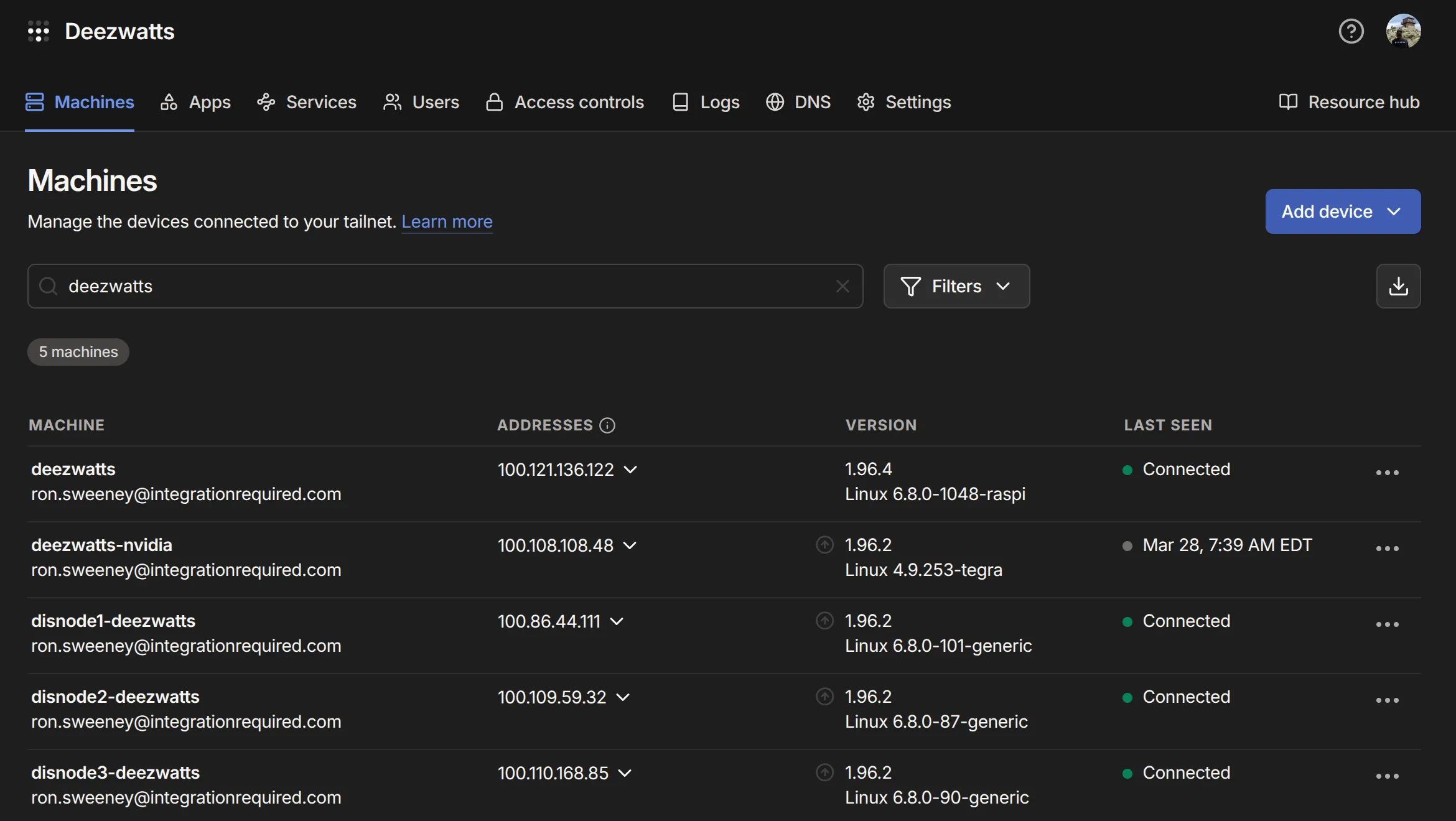Open the Settings tab

coord(903,102)
